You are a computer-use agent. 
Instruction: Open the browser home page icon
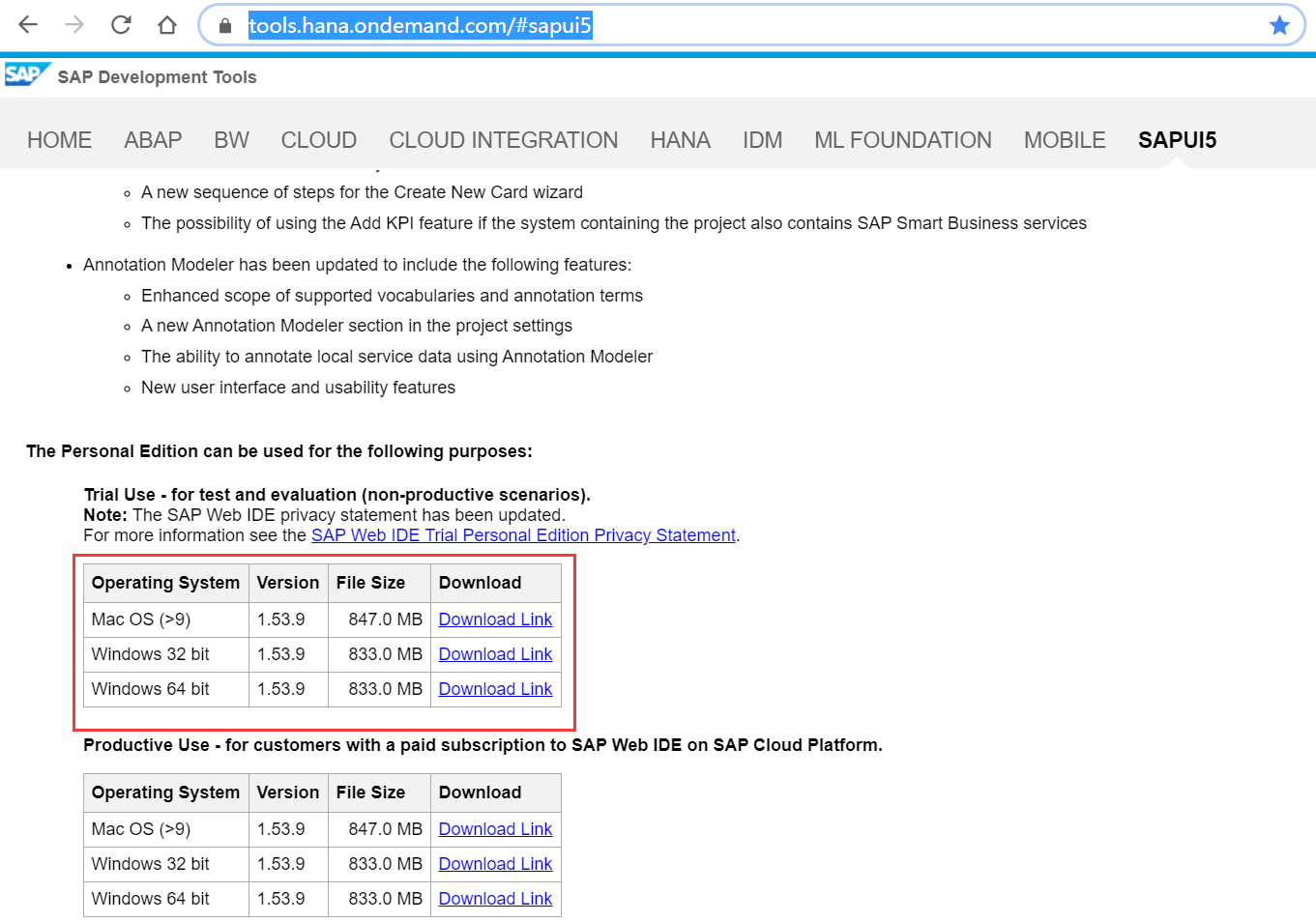tap(167, 25)
